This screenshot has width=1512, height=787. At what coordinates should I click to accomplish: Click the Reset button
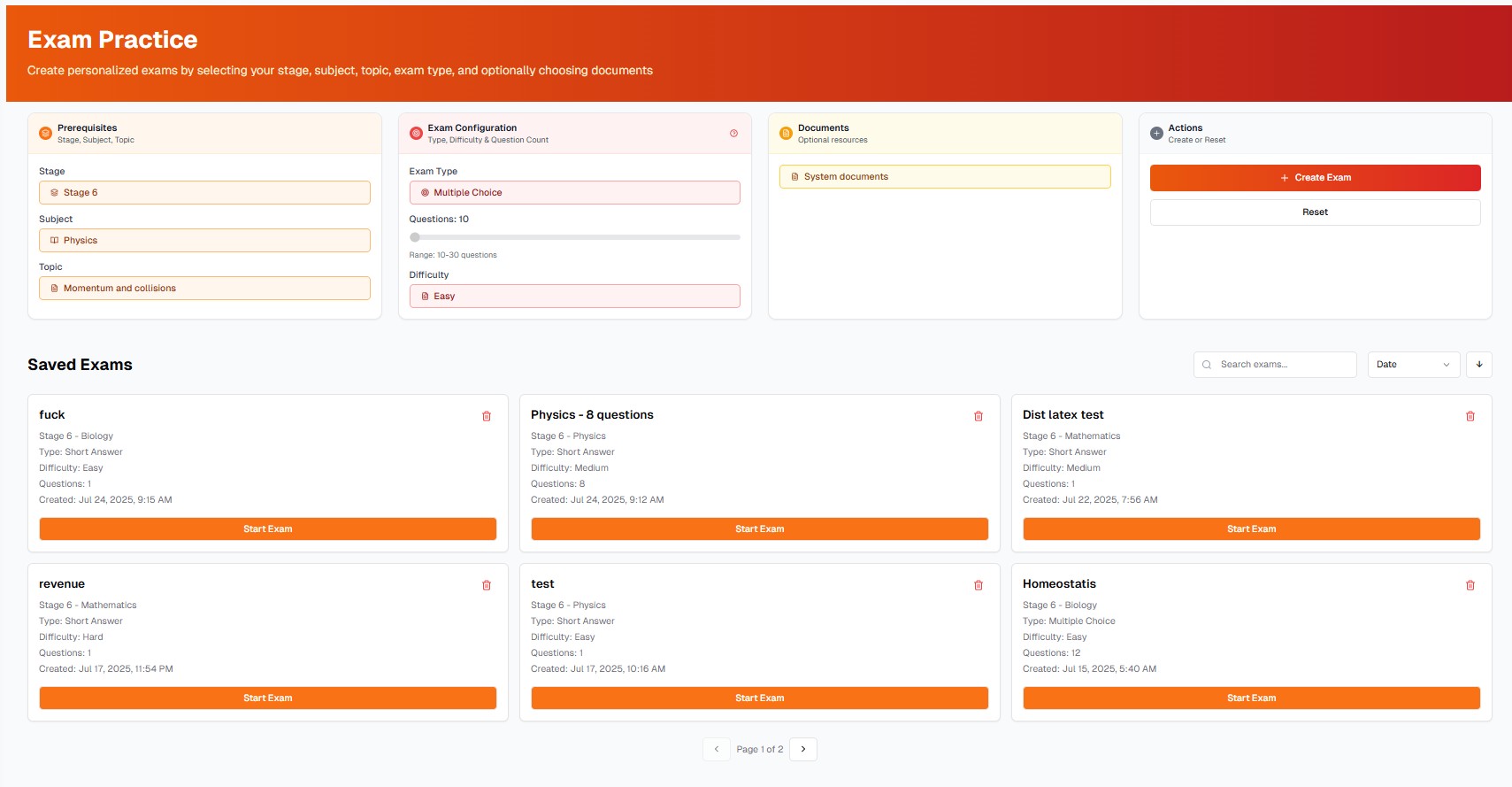pos(1316,212)
